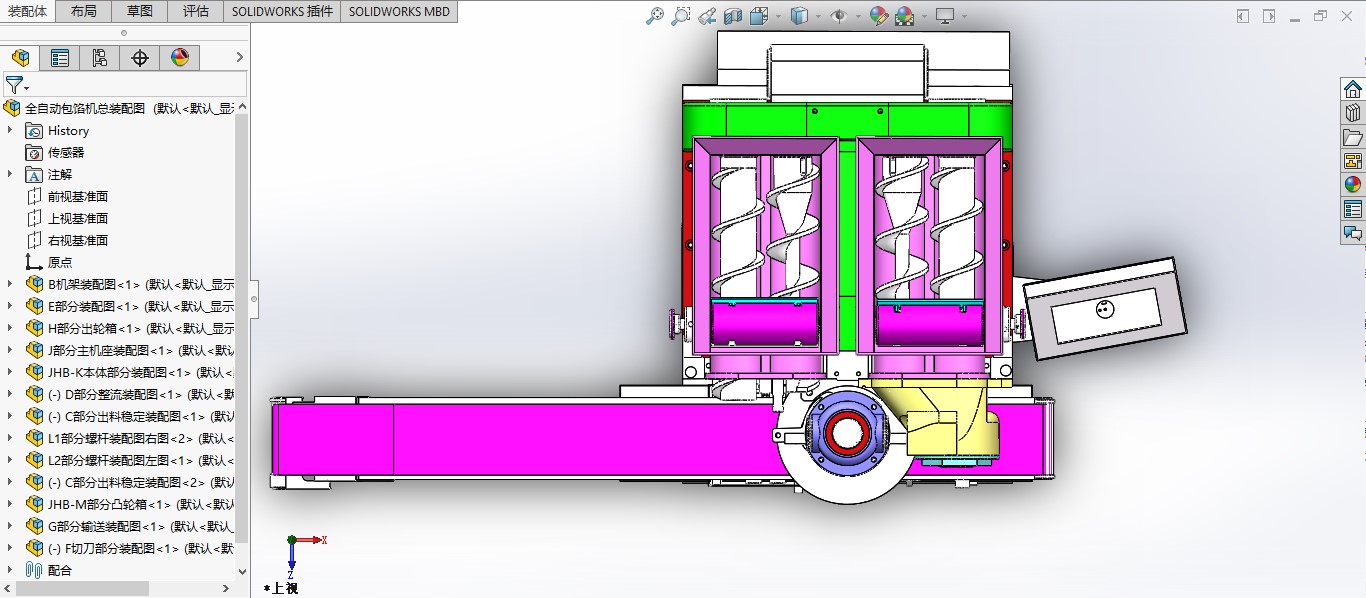Open the SOLIDWORKS Resources home icon
The height and width of the screenshot is (598, 1366).
[x=1353, y=90]
